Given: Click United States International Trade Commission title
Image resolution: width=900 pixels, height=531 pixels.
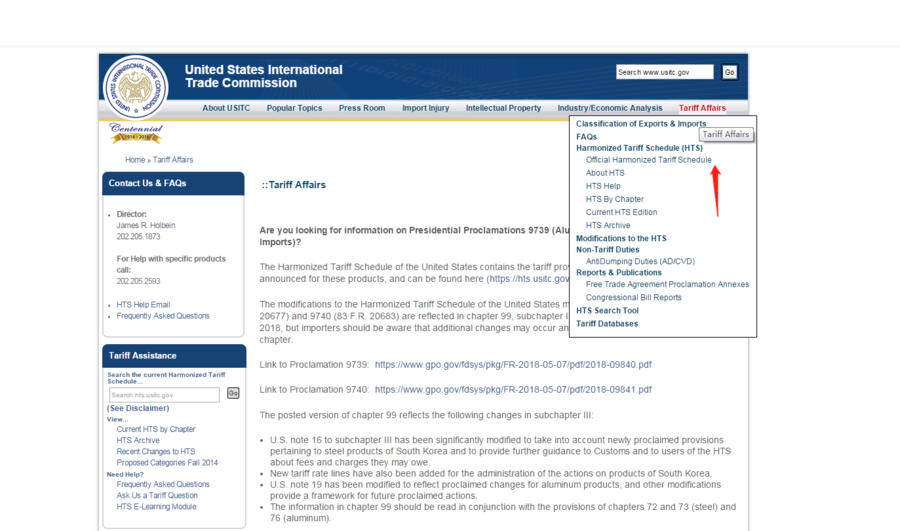Looking at the screenshot, I should coord(263,76).
